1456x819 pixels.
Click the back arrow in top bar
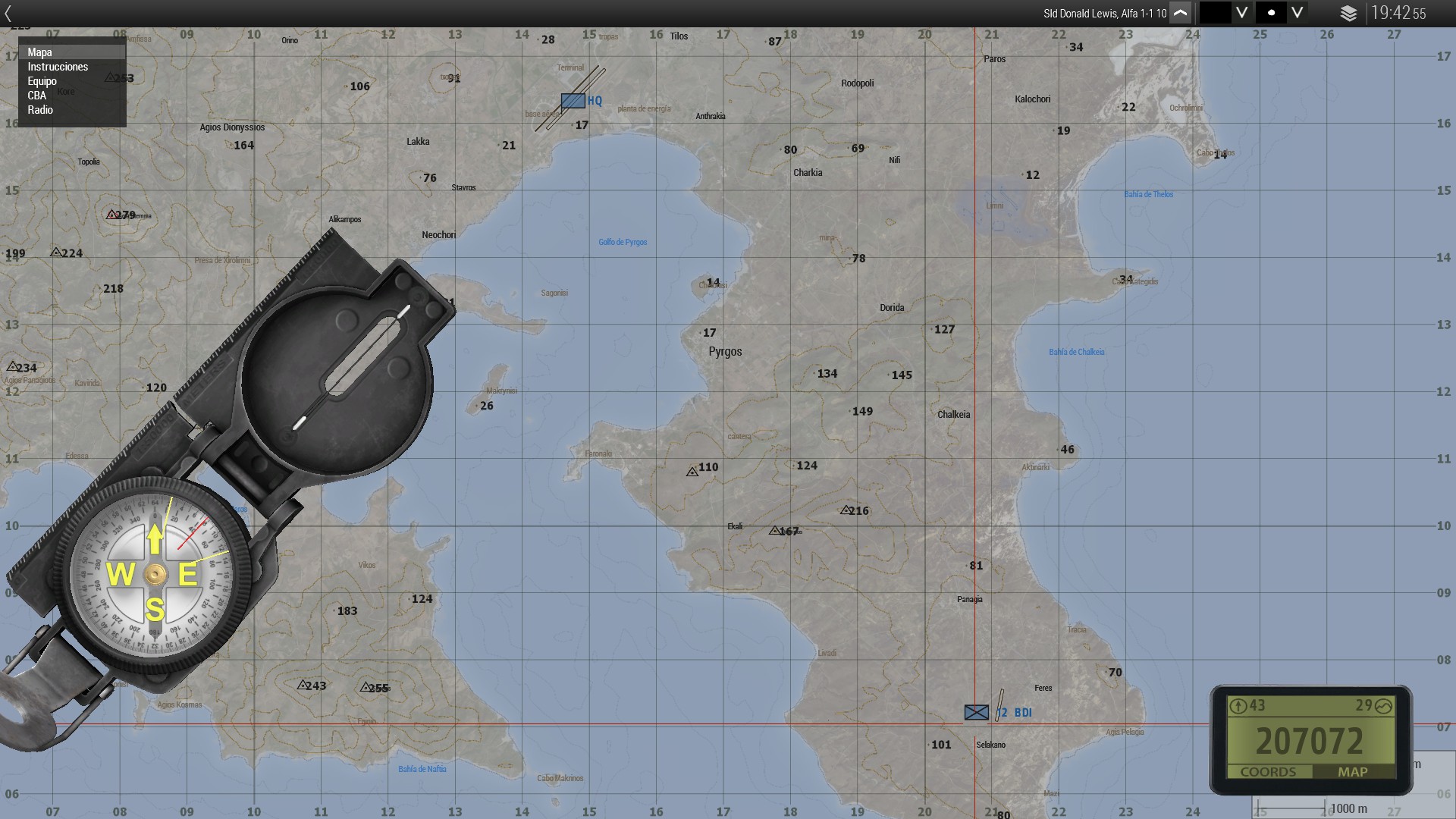8,14
